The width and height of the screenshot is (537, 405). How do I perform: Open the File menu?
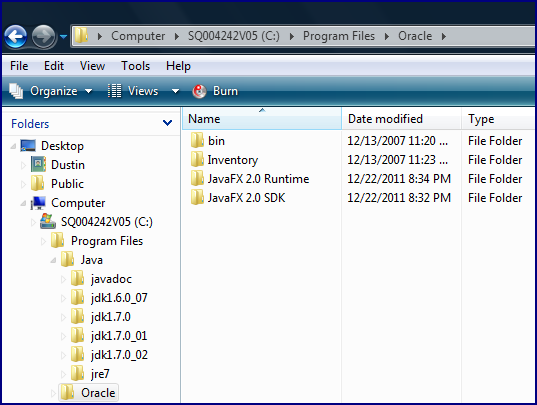pos(19,66)
